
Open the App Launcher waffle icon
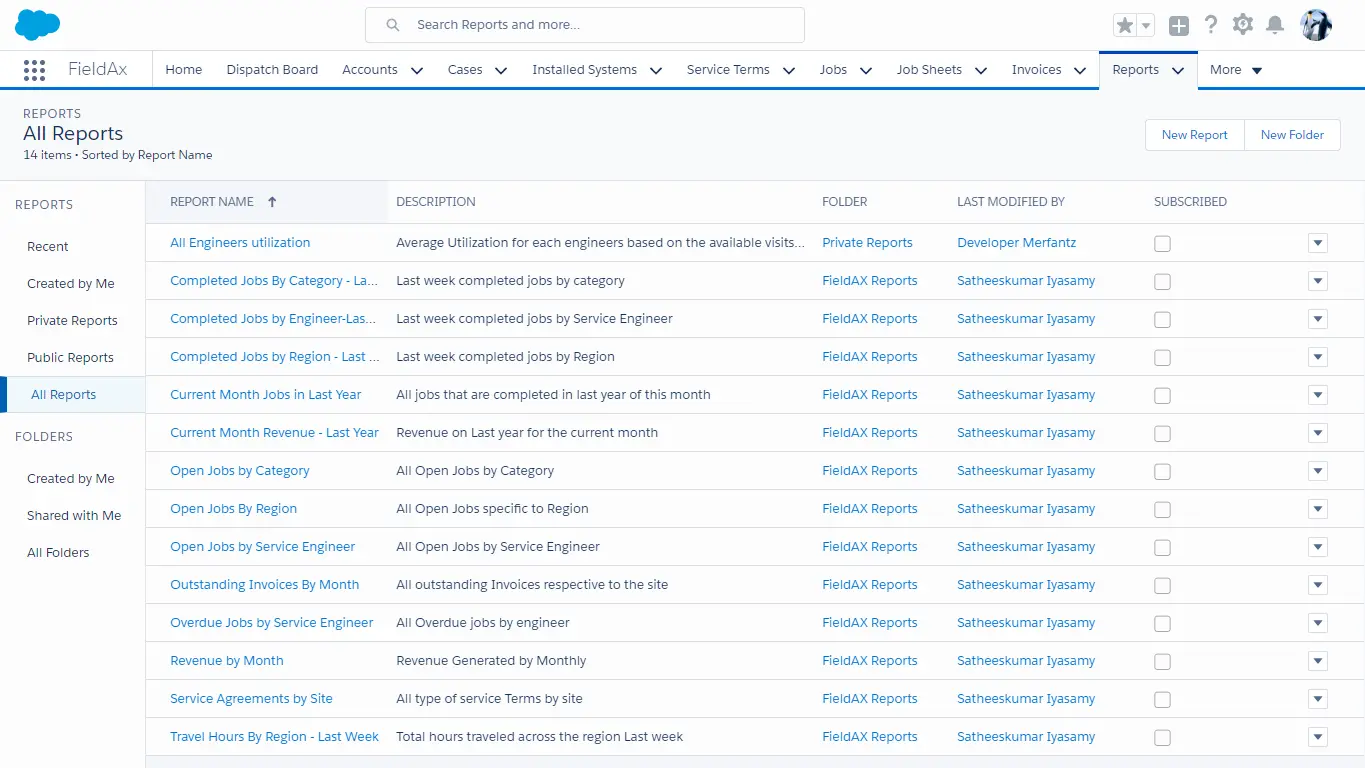(34, 69)
